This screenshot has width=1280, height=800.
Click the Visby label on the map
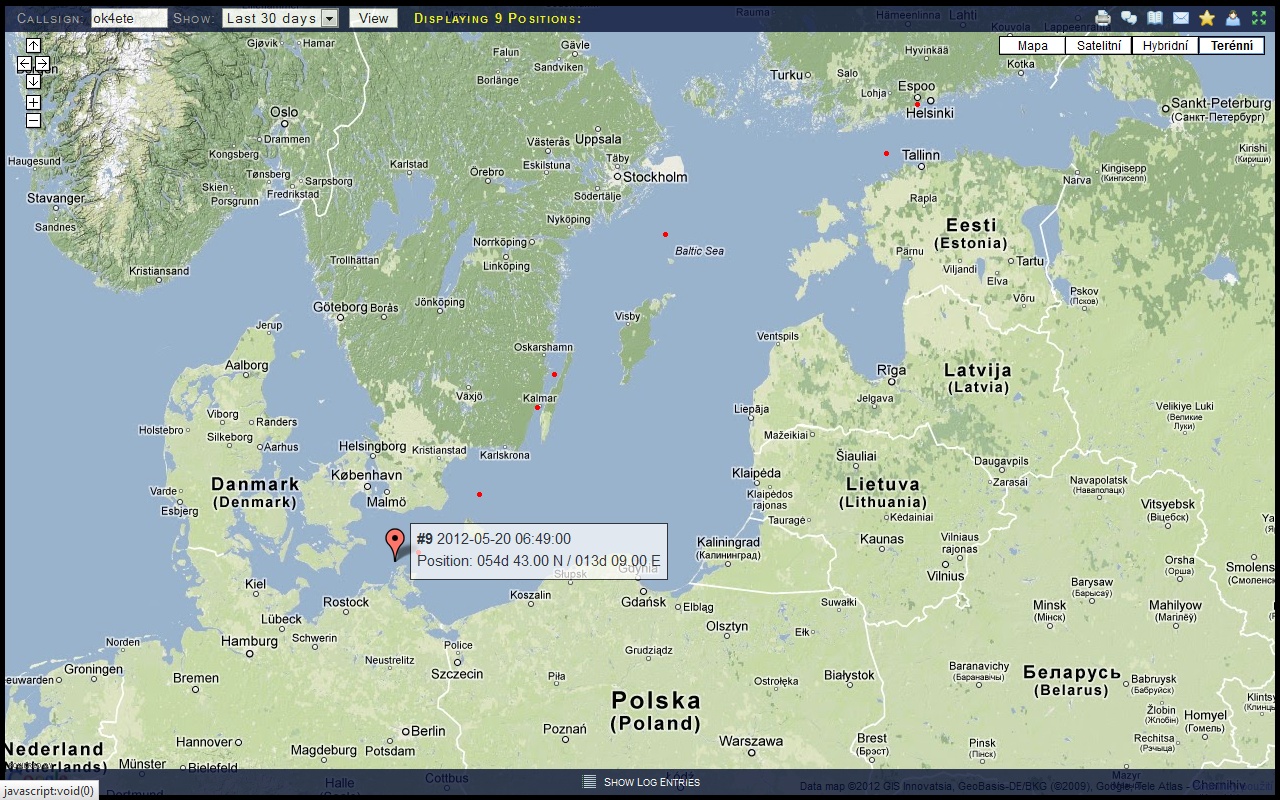tap(627, 316)
